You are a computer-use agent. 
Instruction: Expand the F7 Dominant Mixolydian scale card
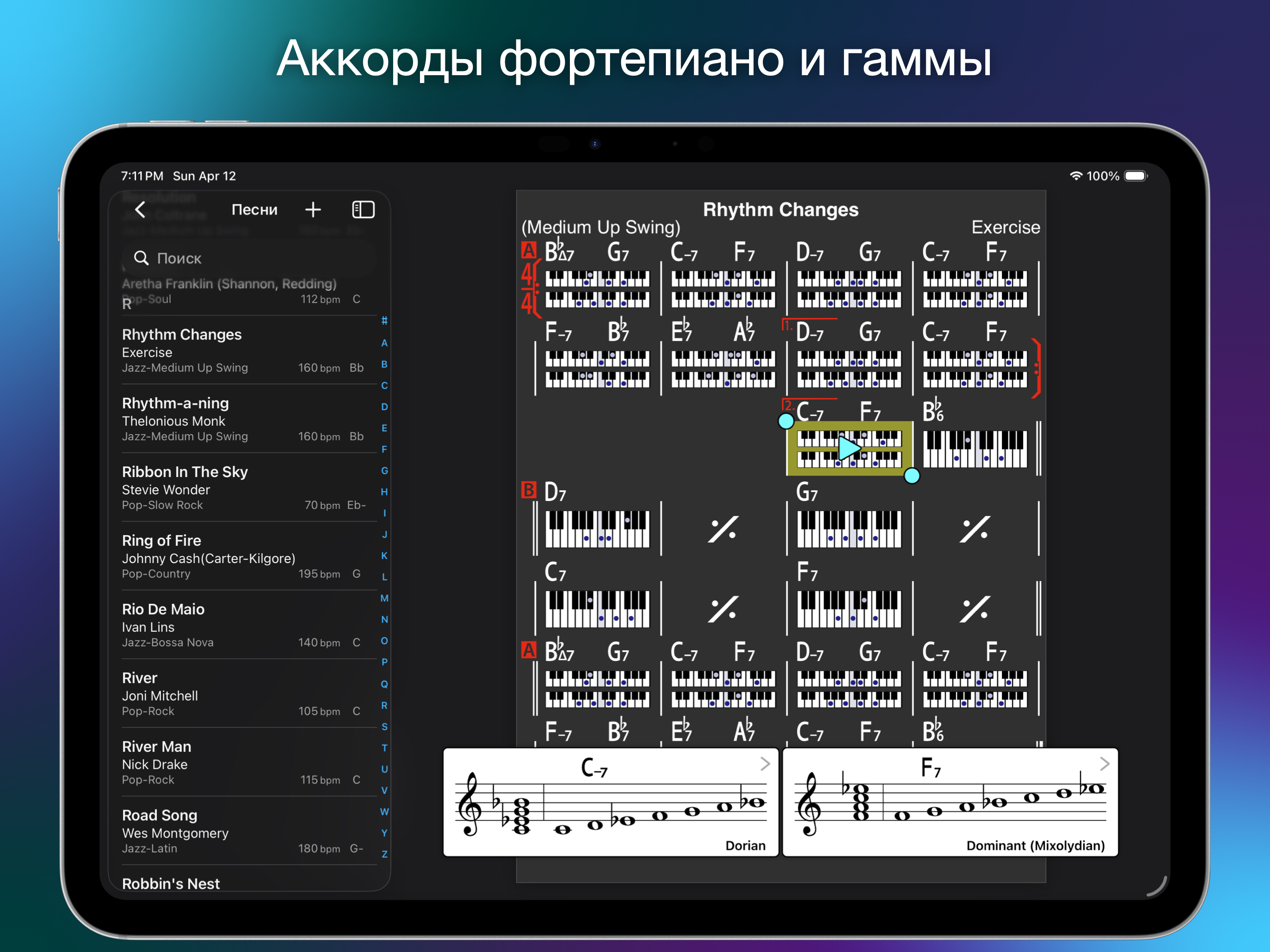click(1105, 764)
